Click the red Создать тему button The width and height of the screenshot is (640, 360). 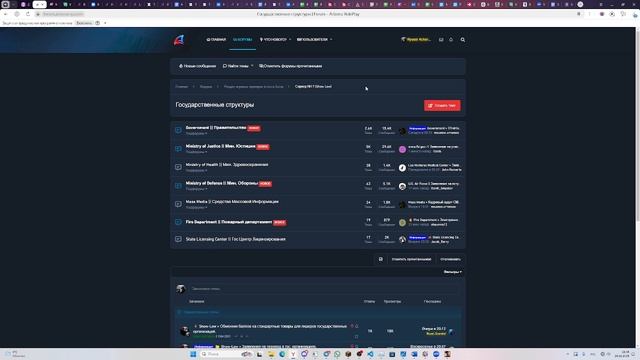click(x=442, y=106)
